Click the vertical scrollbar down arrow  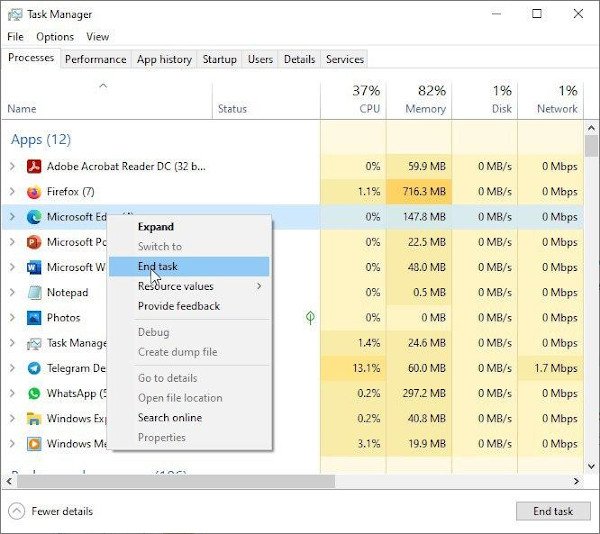[592, 466]
